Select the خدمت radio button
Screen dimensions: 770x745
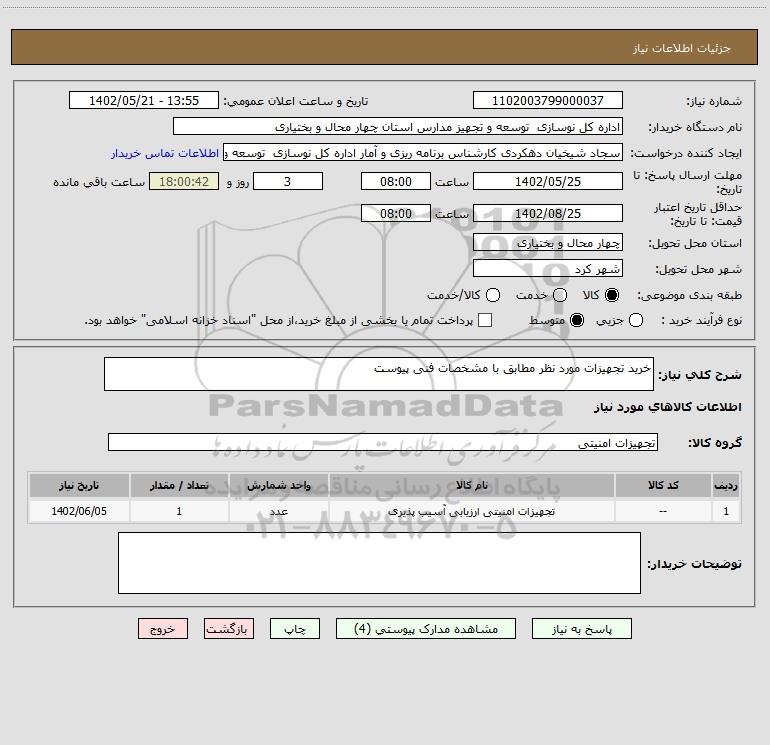tap(560, 295)
